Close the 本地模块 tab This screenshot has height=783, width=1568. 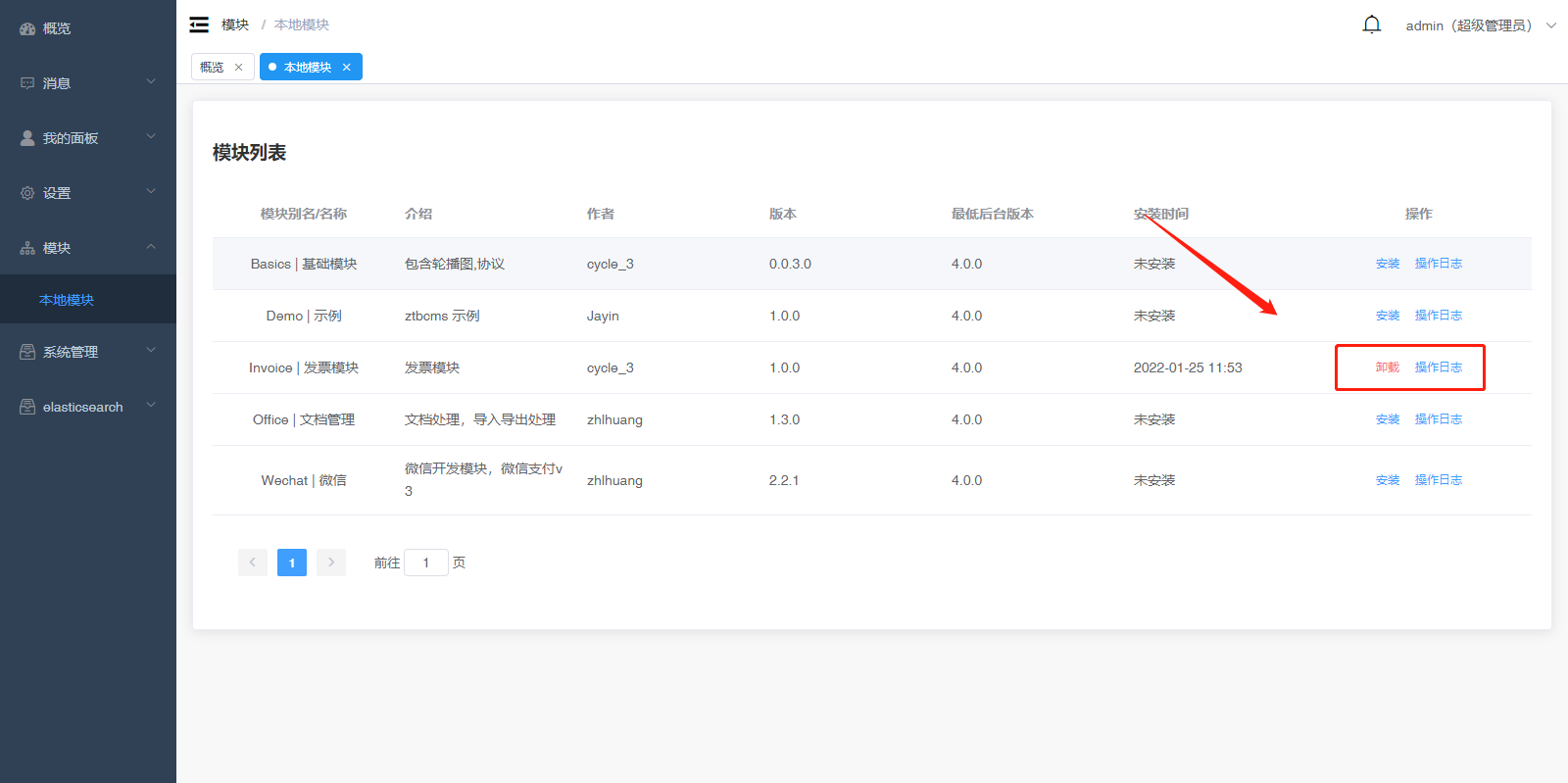pos(347,68)
